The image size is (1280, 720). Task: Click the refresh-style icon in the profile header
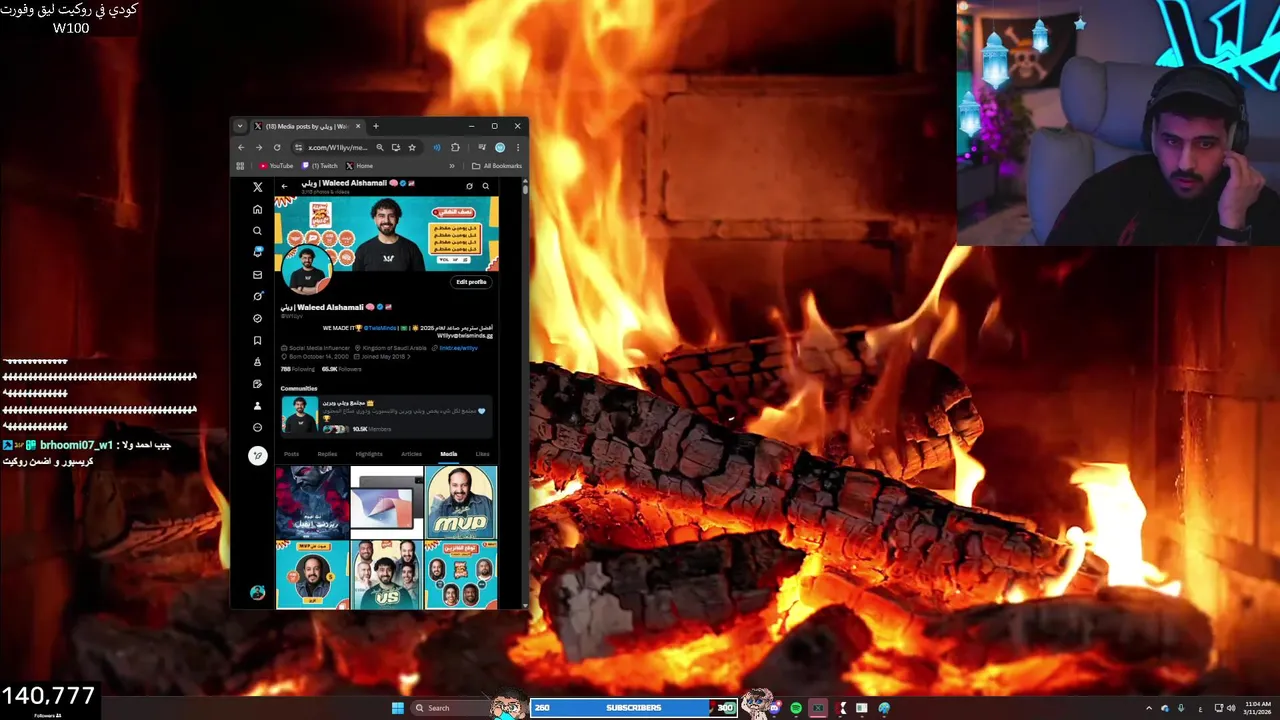click(x=469, y=186)
